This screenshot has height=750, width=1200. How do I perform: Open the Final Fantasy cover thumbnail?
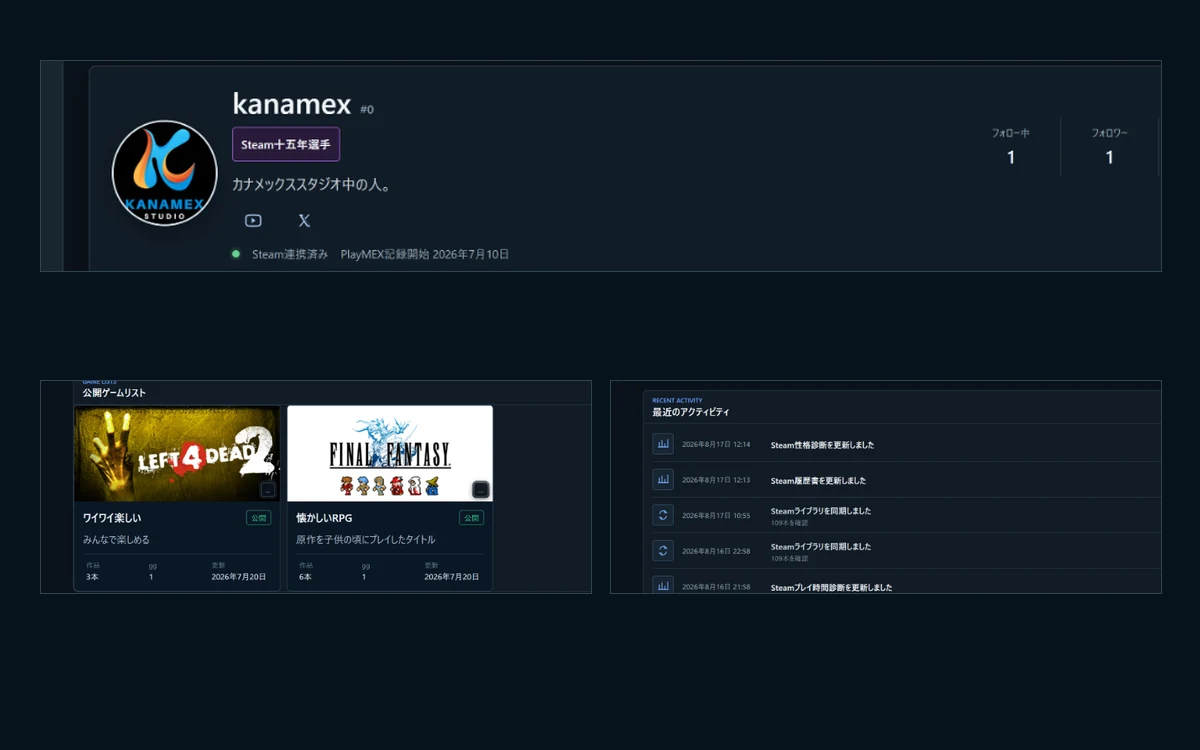(x=390, y=453)
